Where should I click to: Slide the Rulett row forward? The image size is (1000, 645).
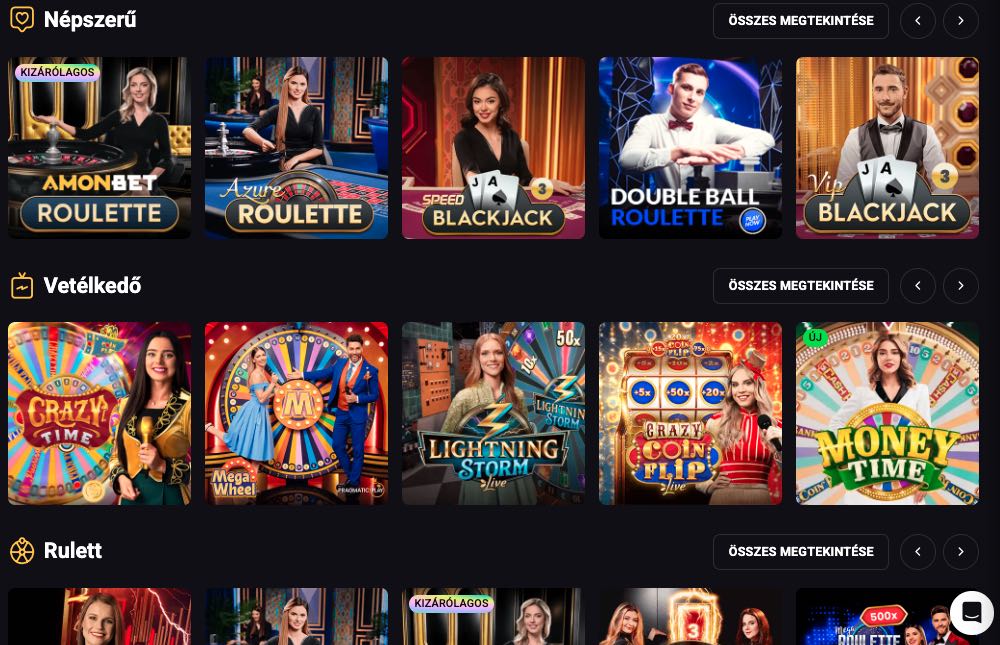960,551
